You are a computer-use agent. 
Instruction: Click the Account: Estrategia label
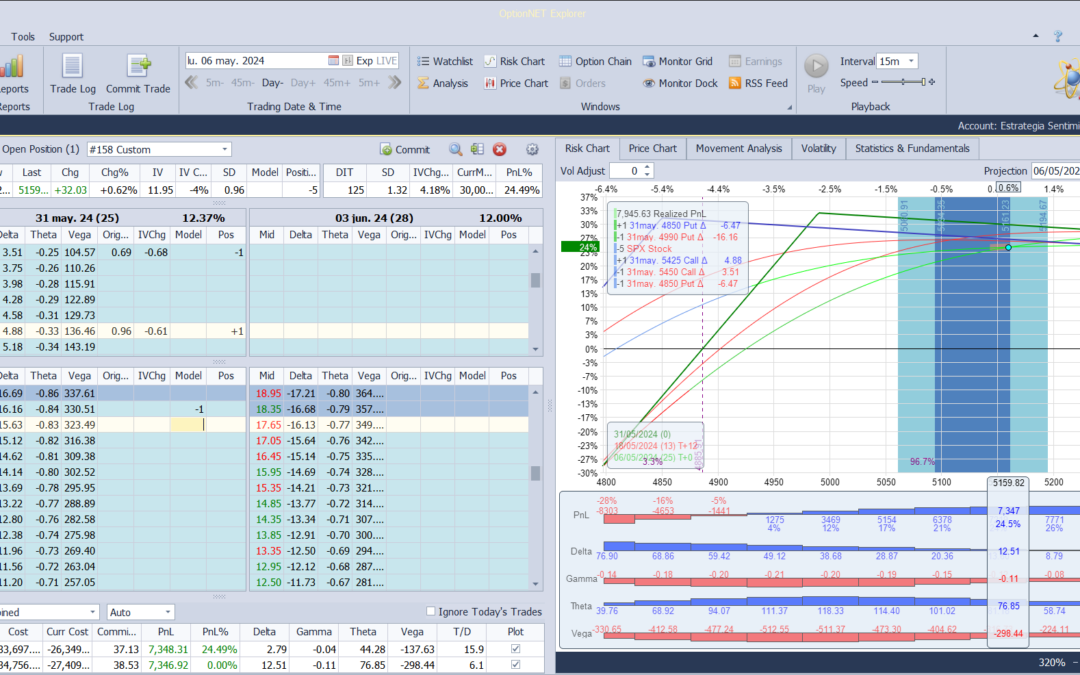tap(1018, 126)
